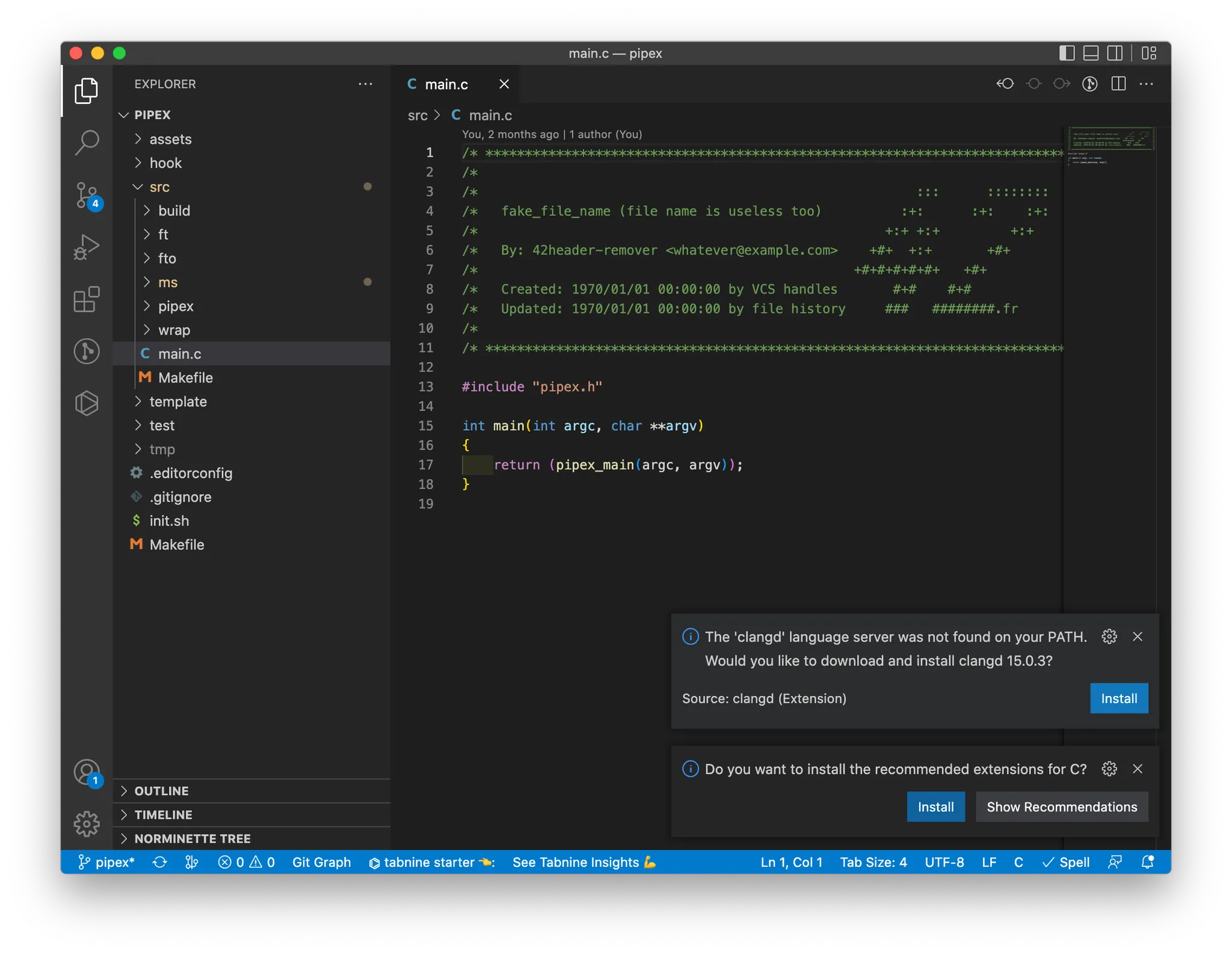Open the src Makefile file

[185, 378]
